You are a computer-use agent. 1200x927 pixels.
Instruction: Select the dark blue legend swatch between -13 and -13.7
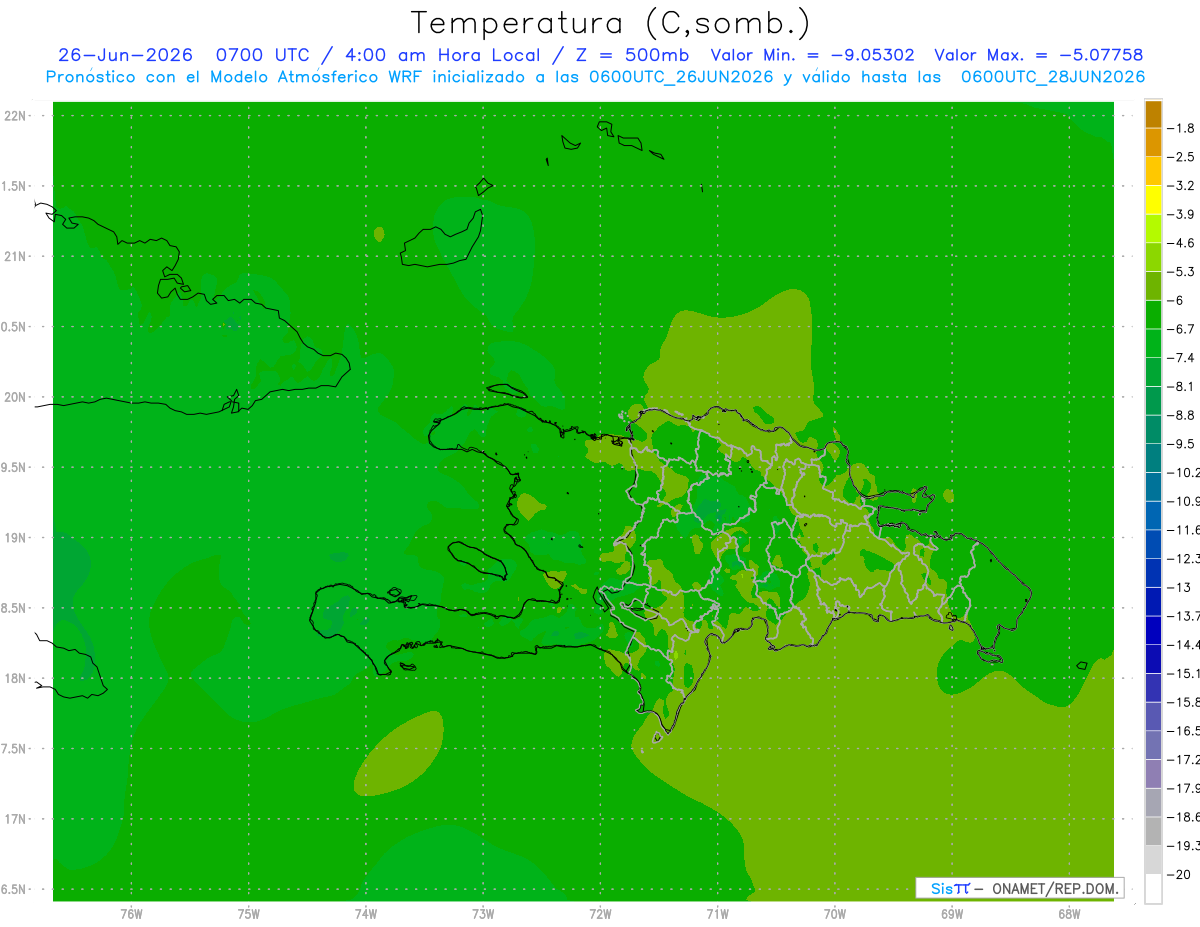(x=1153, y=602)
